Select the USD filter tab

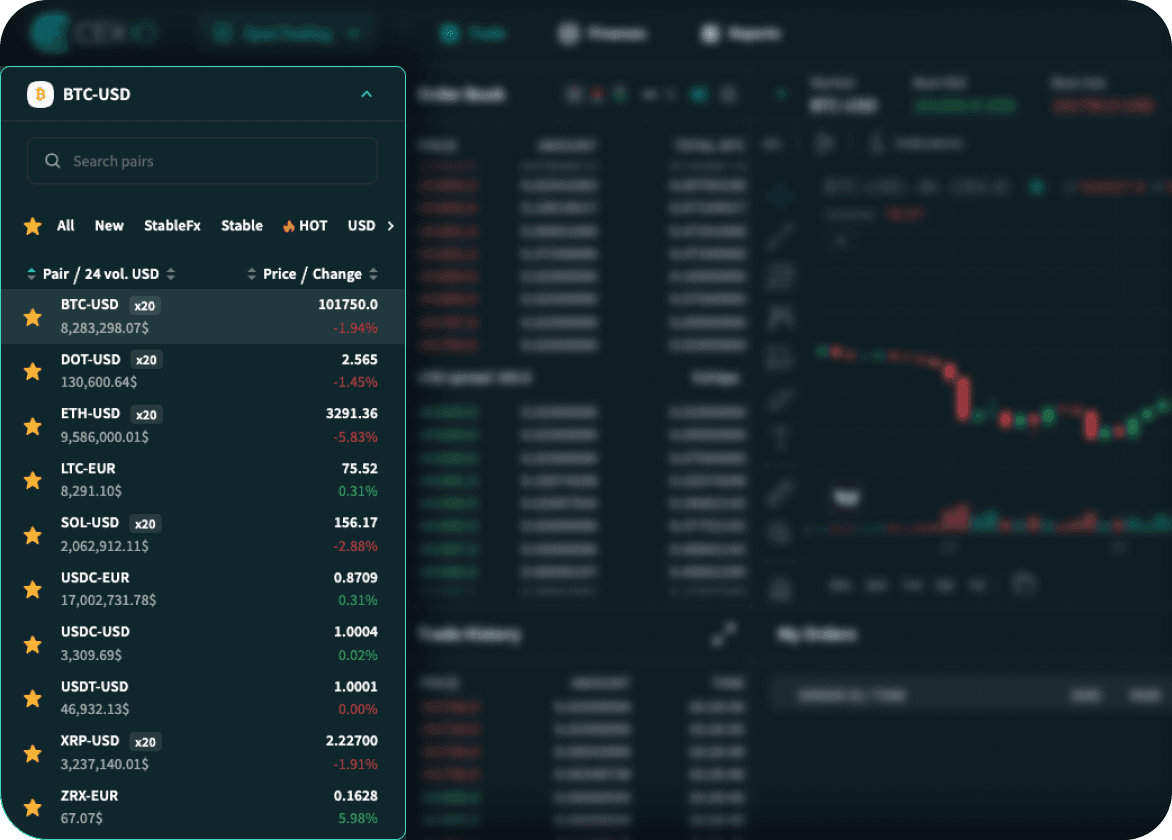(360, 225)
